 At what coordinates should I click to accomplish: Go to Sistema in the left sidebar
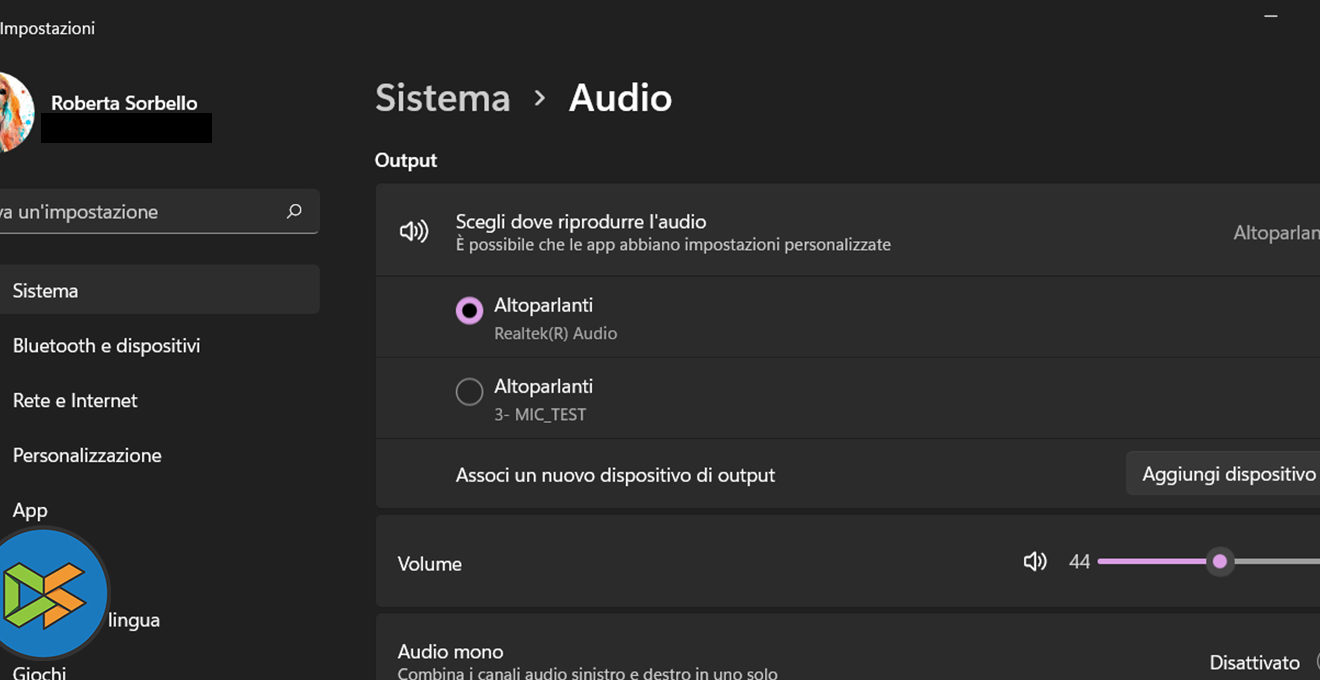pos(45,291)
